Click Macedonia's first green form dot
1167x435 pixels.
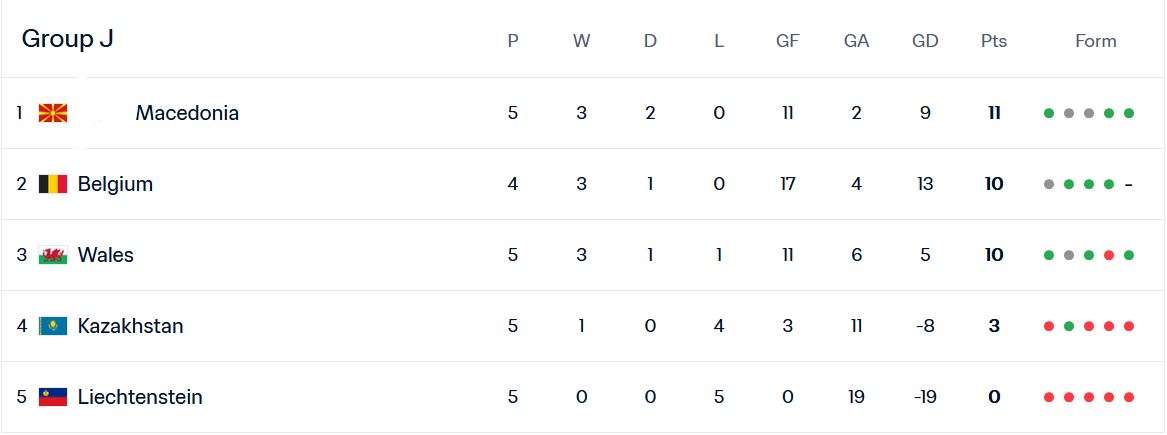click(x=1048, y=113)
